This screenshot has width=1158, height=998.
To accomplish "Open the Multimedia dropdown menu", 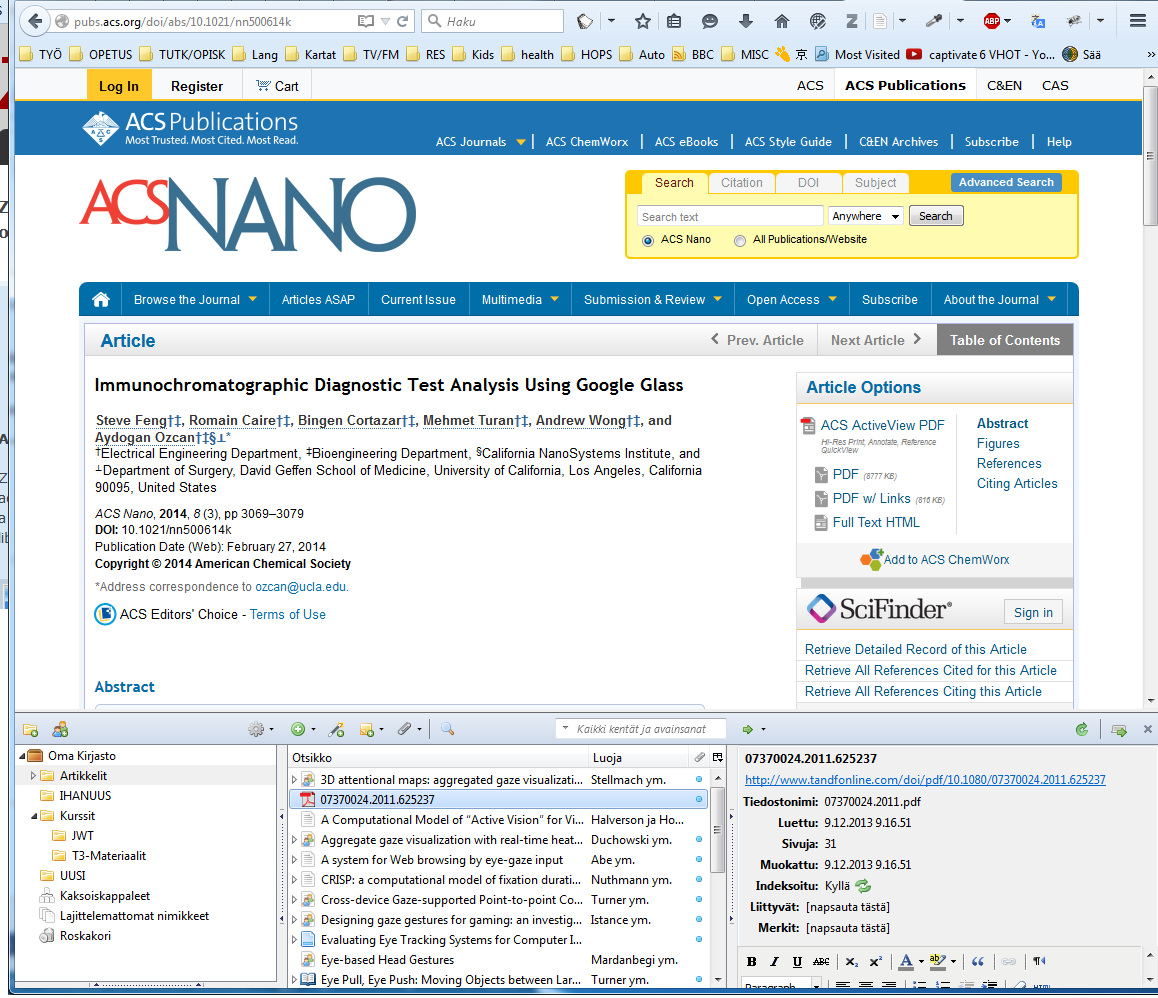I will click(x=520, y=299).
